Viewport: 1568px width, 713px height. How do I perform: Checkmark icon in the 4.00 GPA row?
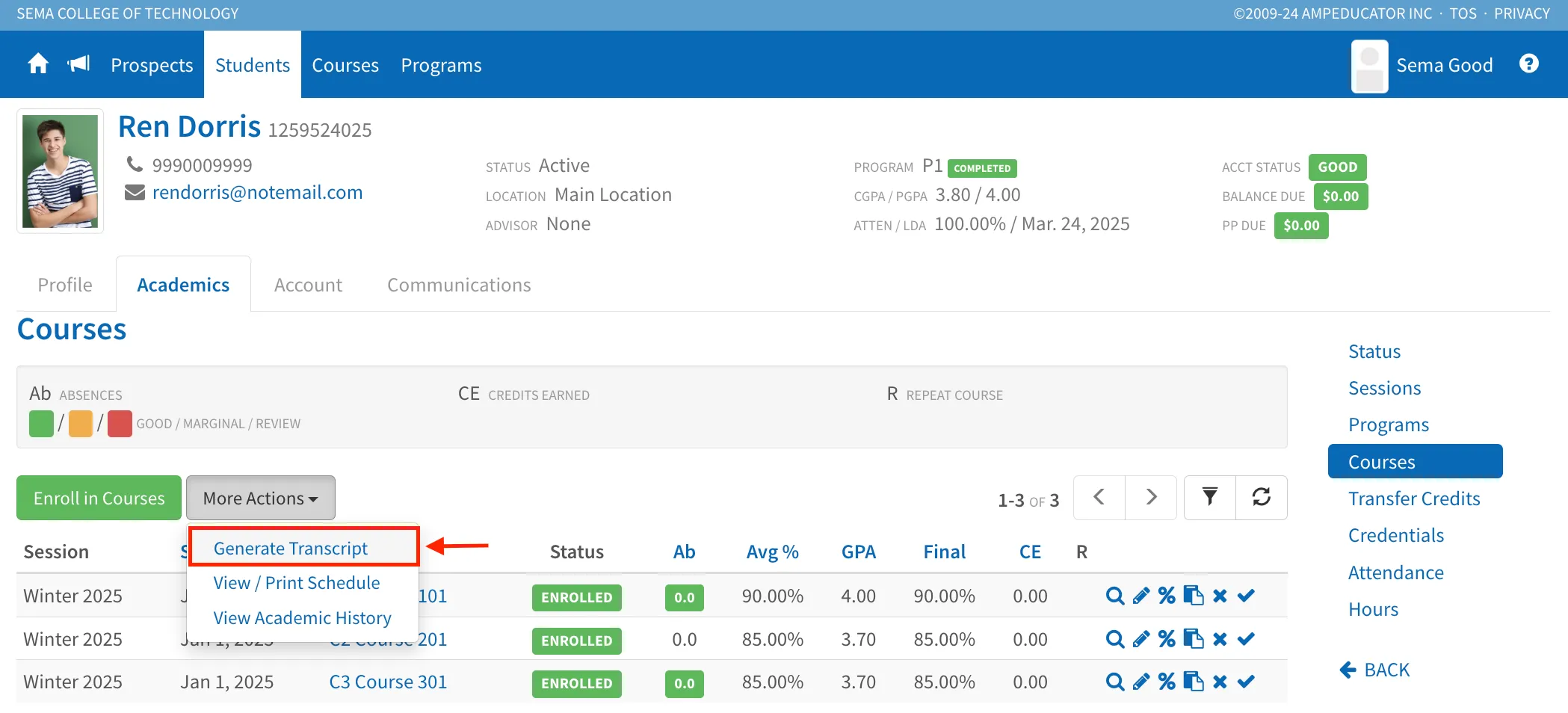coord(1246,596)
